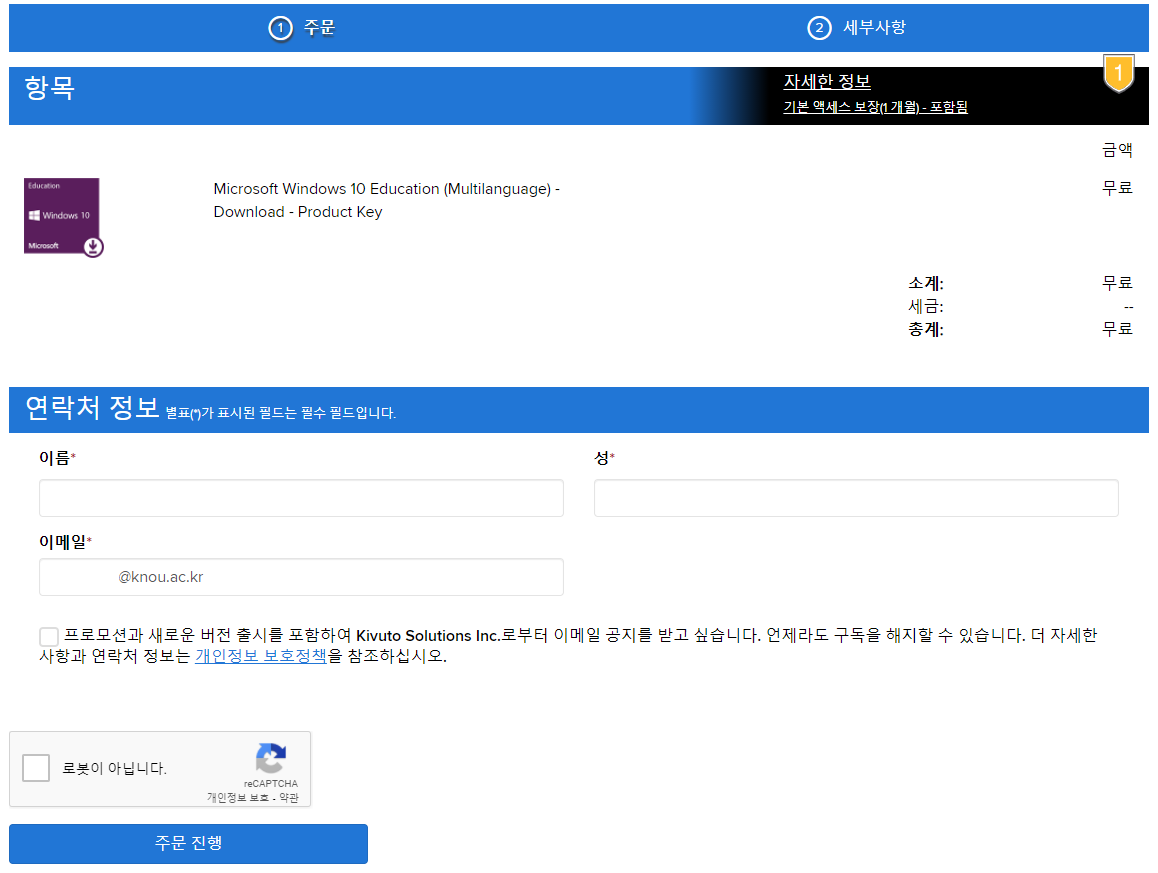This screenshot has width=1158, height=873.
Task: Open reCAPTCHA 약관 link
Action: pos(289,798)
